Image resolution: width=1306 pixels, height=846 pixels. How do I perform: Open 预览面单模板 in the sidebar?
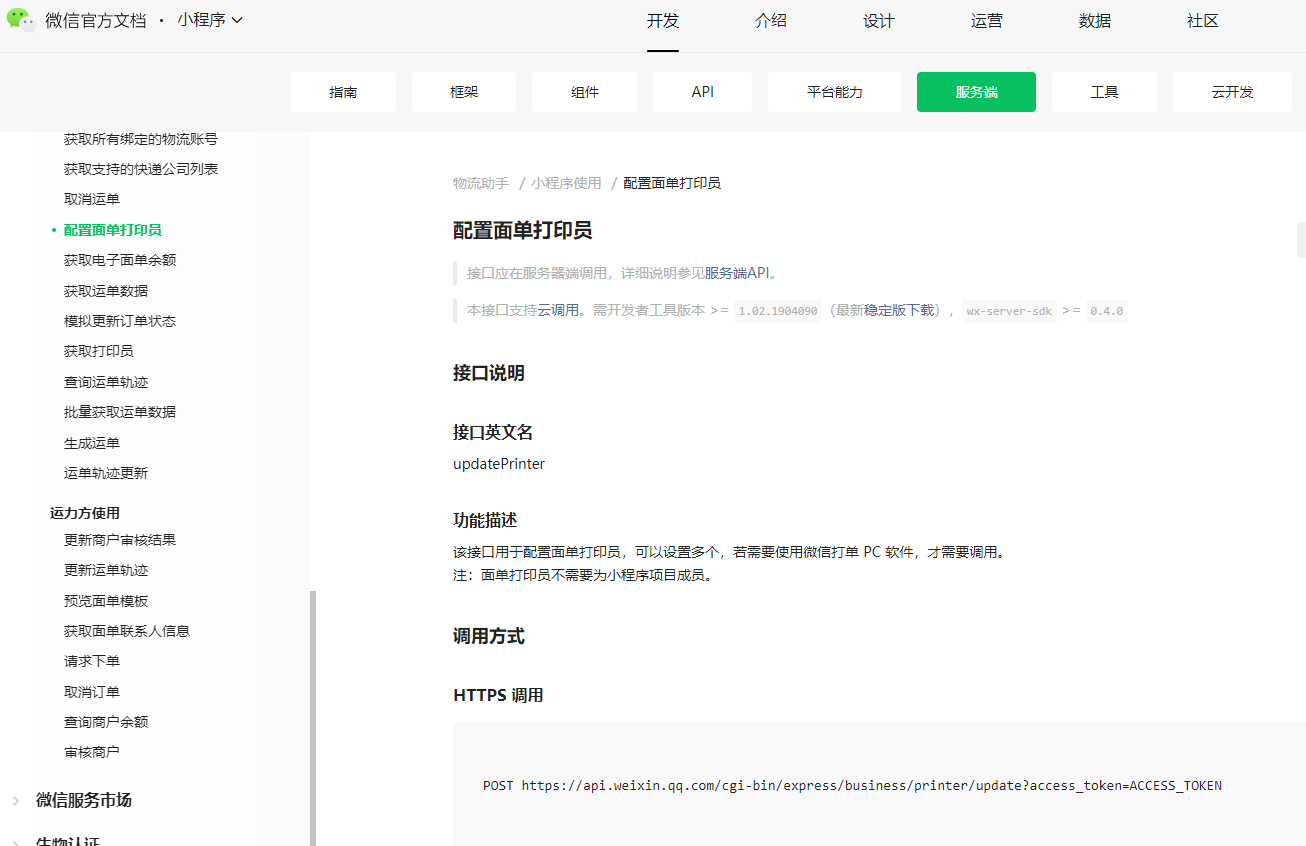(106, 601)
